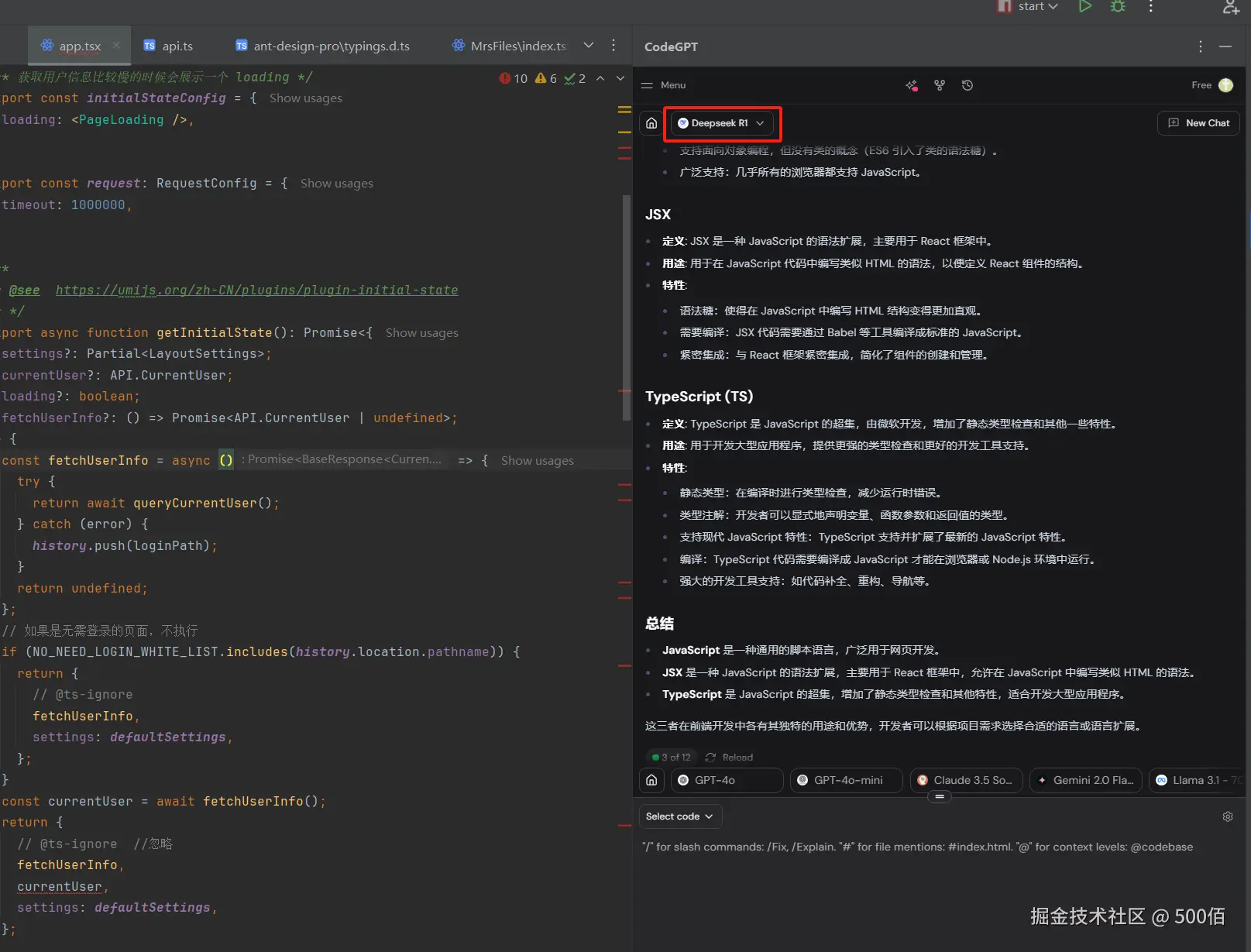Click the Promise<BaseResponse<Curren... inlay hint
The height and width of the screenshot is (952, 1251).
point(341,459)
